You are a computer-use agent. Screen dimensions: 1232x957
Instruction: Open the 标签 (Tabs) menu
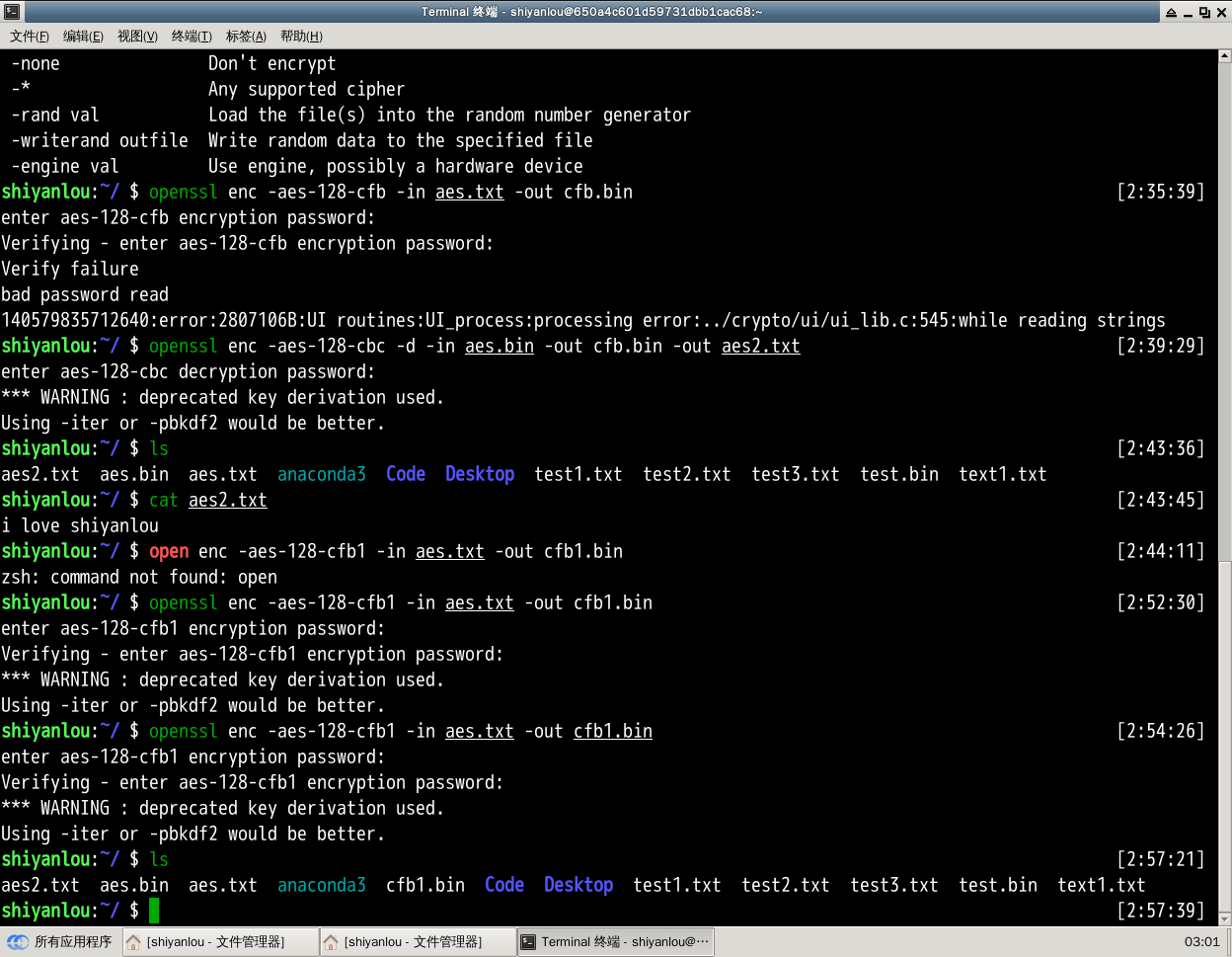click(x=246, y=37)
